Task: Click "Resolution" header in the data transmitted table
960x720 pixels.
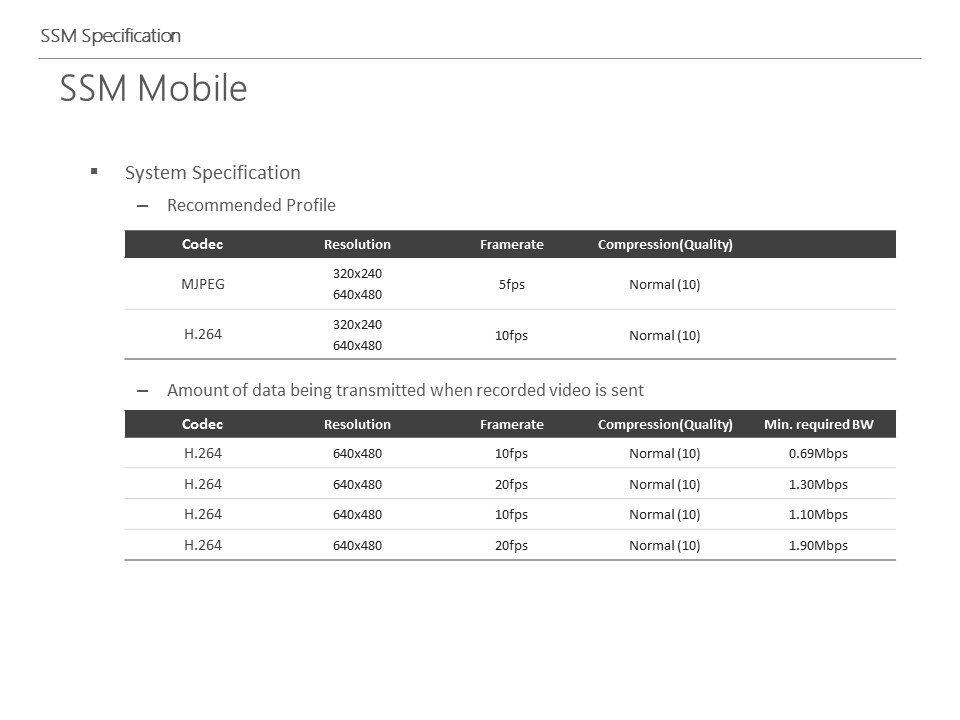Action: point(358,424)
